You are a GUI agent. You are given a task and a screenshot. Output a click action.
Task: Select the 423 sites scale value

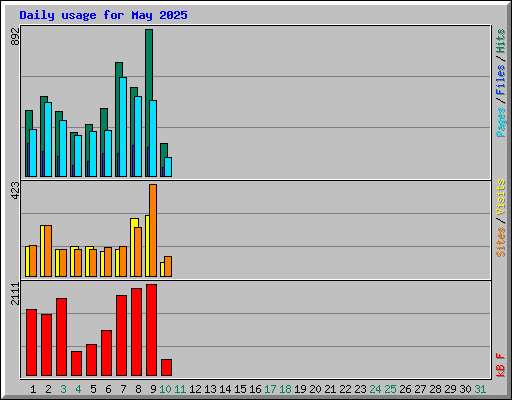pyautogui.click(x=15, y=190)
